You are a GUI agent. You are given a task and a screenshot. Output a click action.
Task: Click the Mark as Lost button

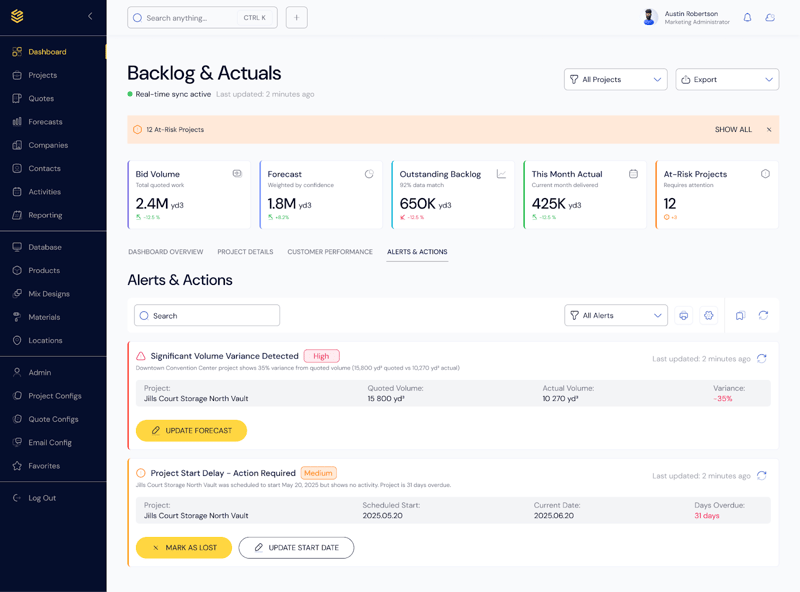coord(184,548)
